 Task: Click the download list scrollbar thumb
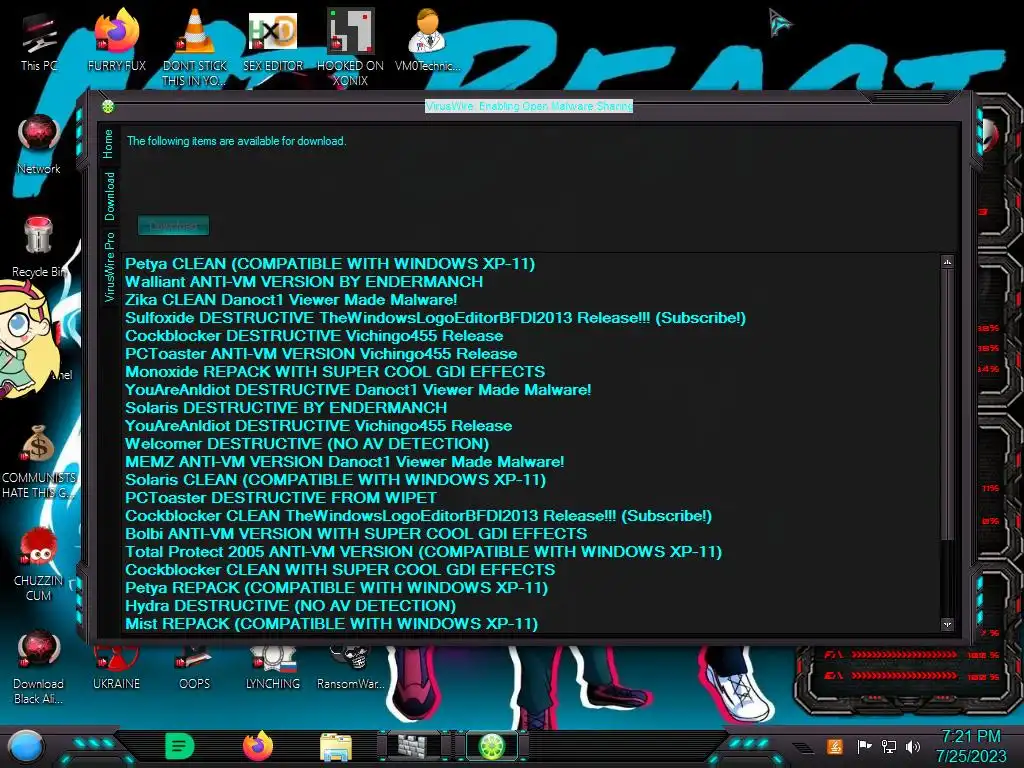(x=947, y=404)
